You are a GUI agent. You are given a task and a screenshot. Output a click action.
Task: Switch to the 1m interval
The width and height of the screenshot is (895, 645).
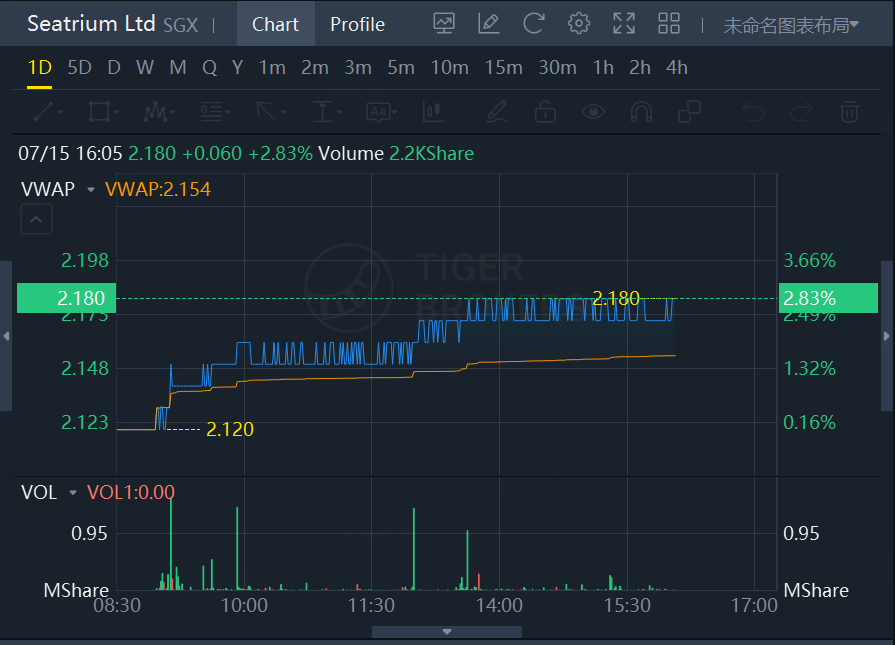(272, 68)
